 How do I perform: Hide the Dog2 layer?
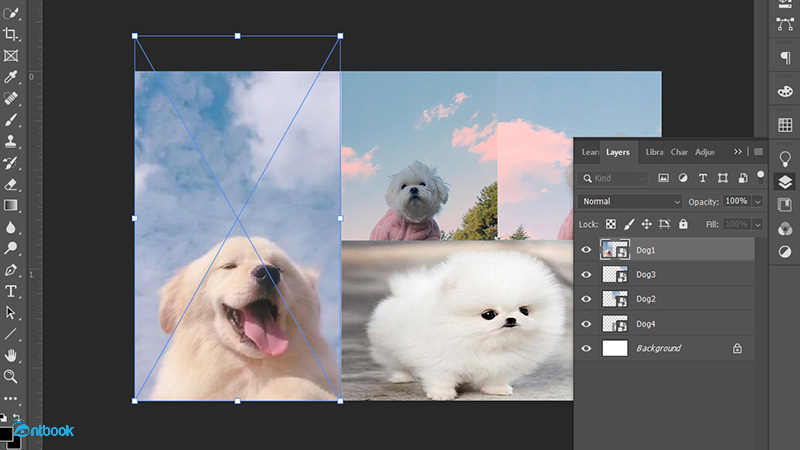586,299
